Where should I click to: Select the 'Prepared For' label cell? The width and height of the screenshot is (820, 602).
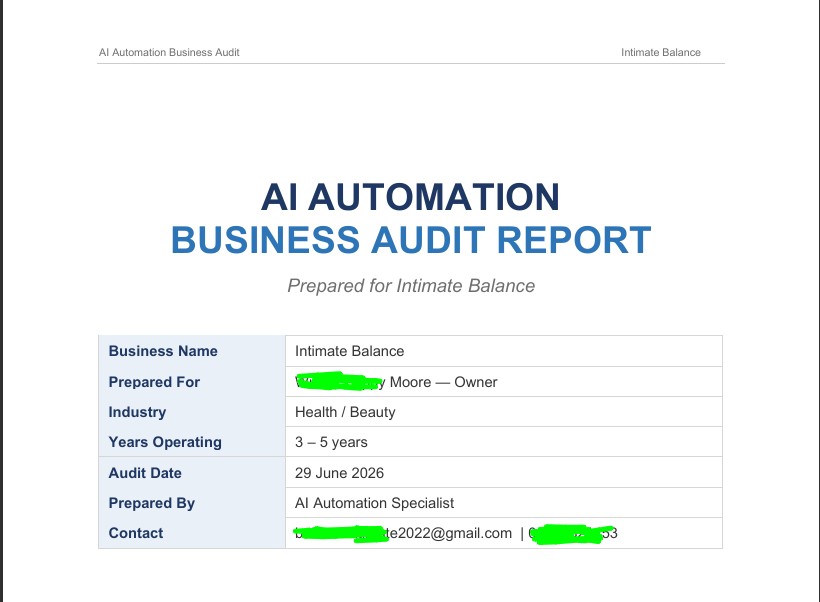coord(192,382)
